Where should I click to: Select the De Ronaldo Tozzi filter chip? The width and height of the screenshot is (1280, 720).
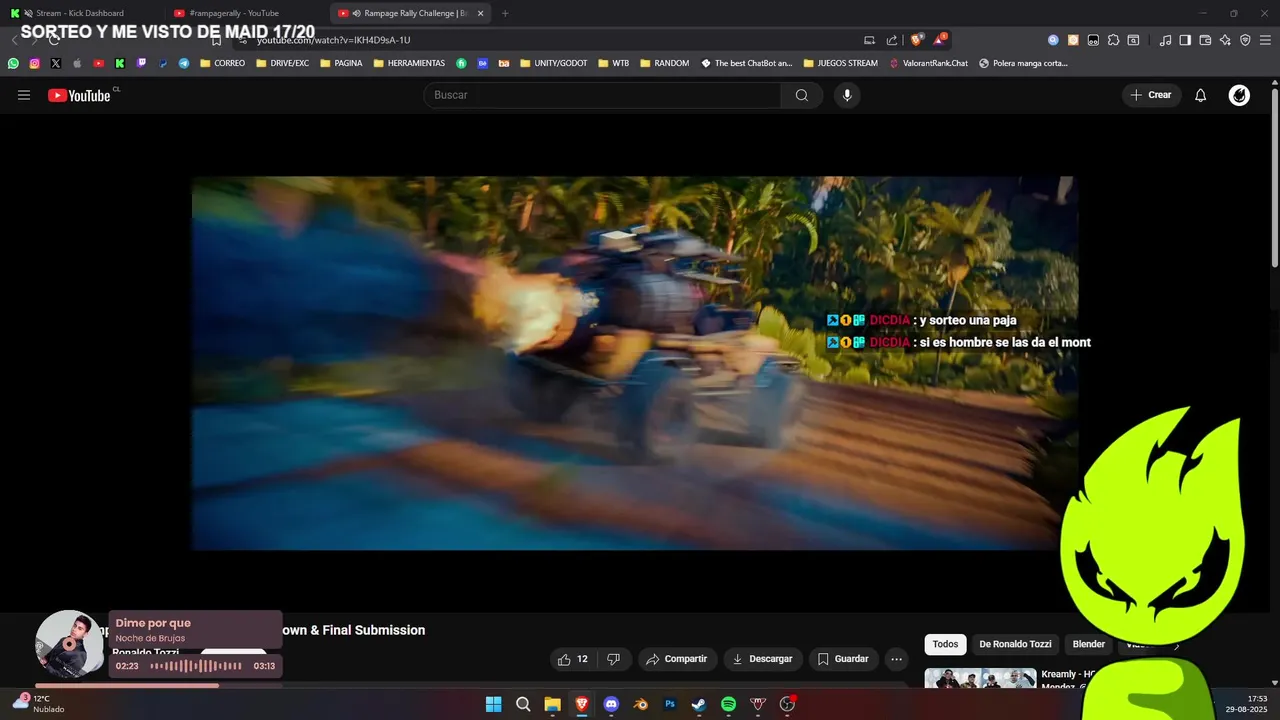click(x=1015, y=644)
